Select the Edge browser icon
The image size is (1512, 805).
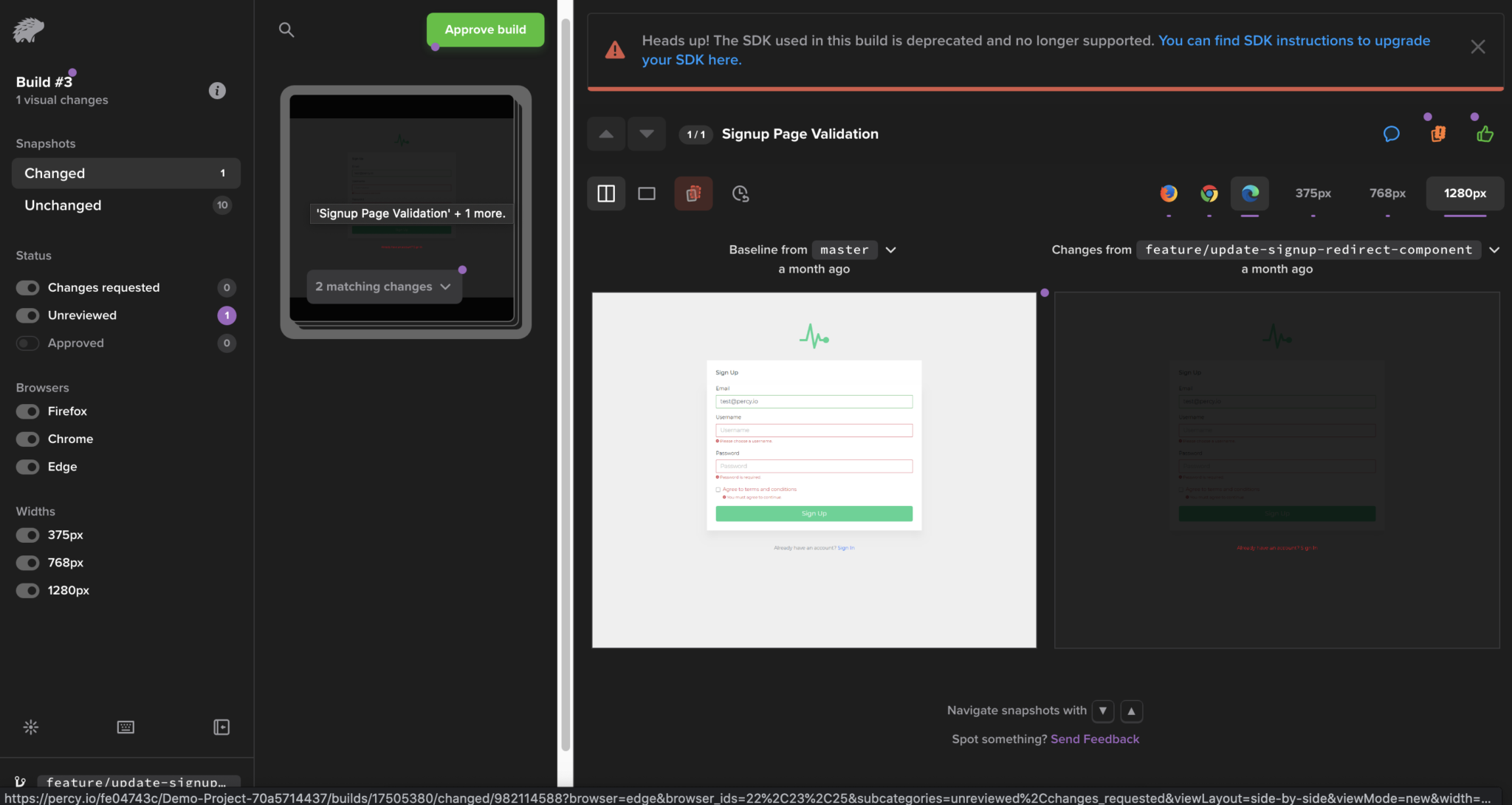point(1251,193)
